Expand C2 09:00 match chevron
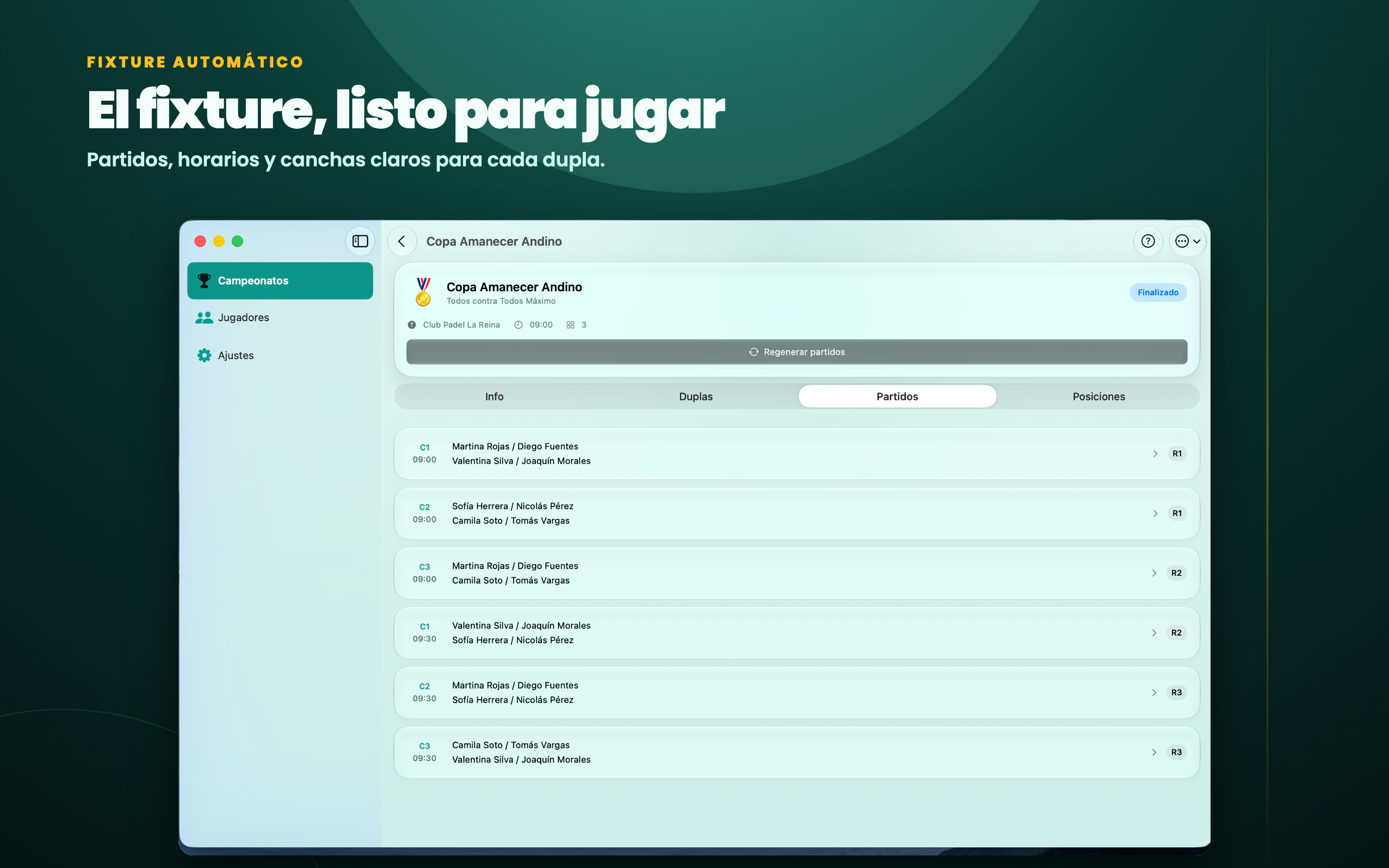The height and width of the screenshot is (868, 1389). point(1155,513)
